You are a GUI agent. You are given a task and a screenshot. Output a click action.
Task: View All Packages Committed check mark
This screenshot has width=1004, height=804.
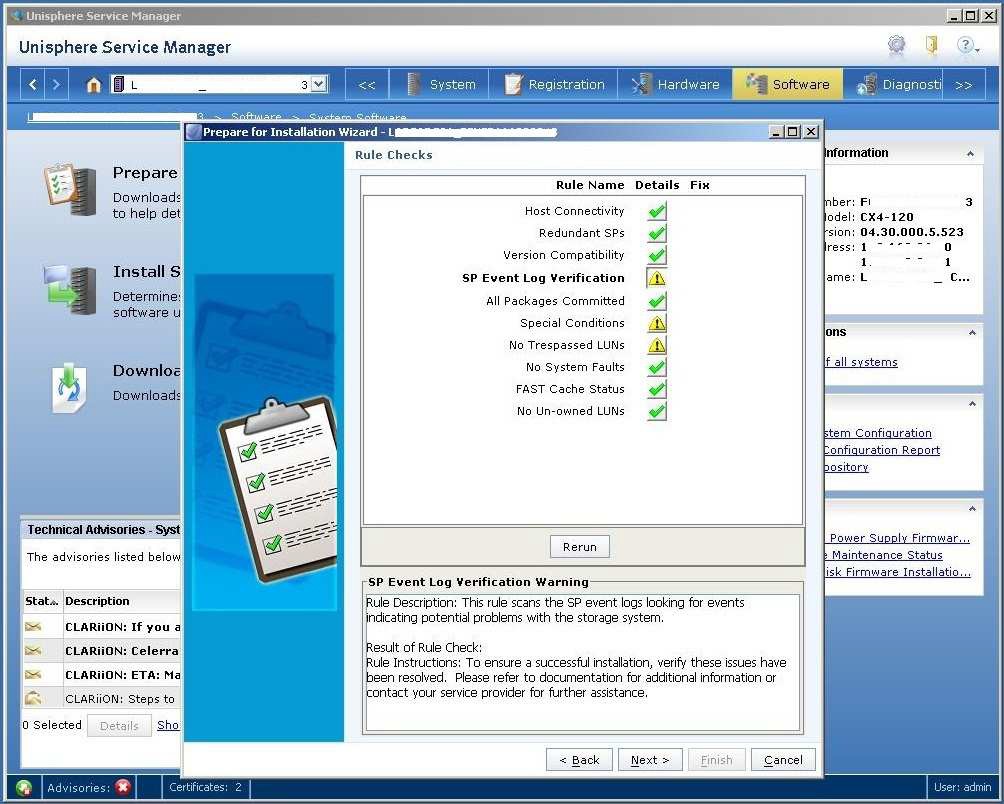pyautogui.click(x=656, y=301)
